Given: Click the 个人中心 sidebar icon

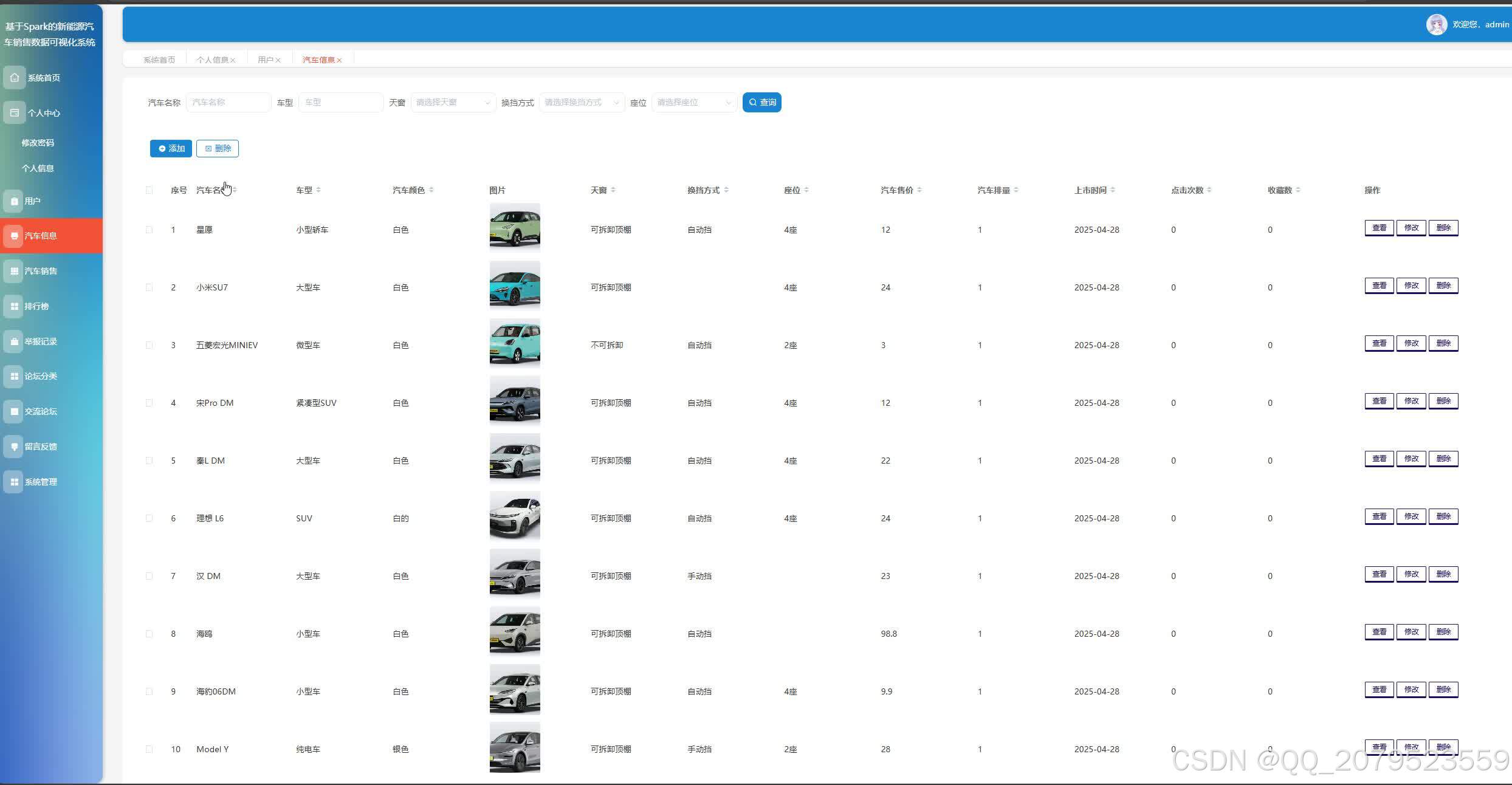Looking at the screenshot, I should coord(15,113).
